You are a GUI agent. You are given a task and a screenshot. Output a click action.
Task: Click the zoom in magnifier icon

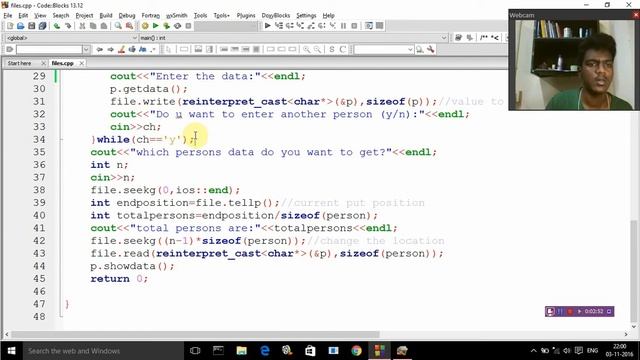(x=307, y=49)
